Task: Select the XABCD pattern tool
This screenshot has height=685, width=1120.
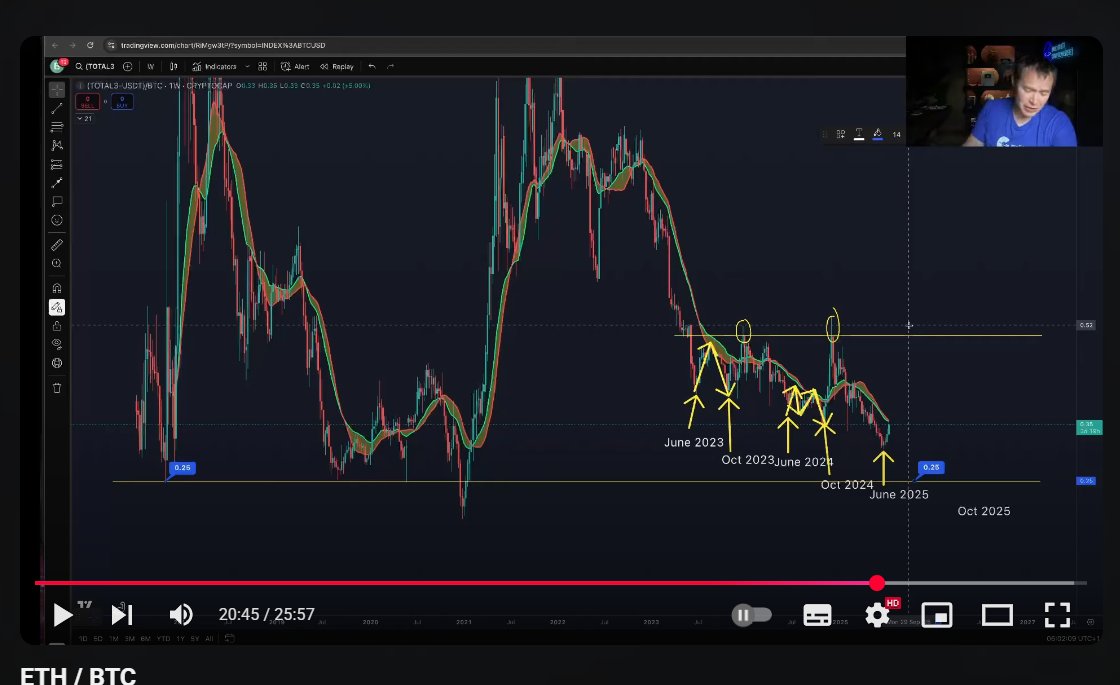Action: point(57,144)
